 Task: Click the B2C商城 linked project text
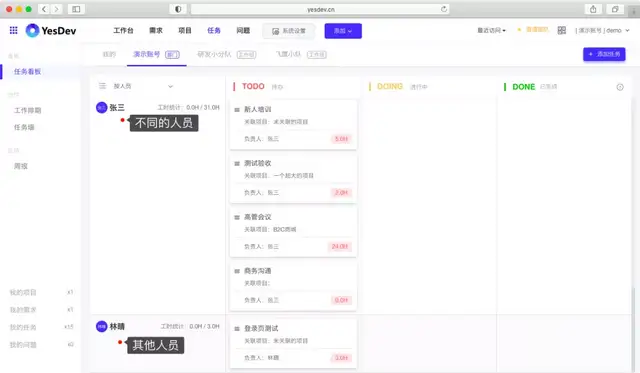point(284,230)
